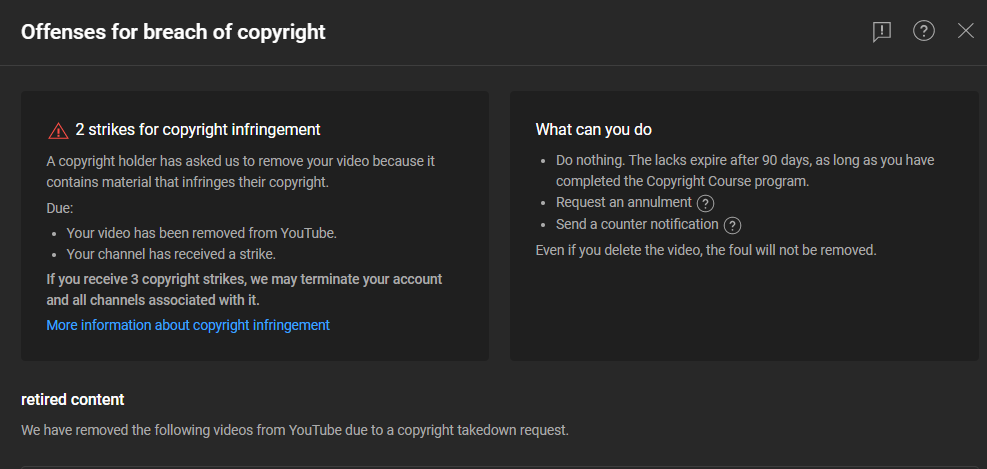Screen dimensions: 987x469
Task: Click 'Your video has been removed from YouTube.'
Action: [202, 233]
